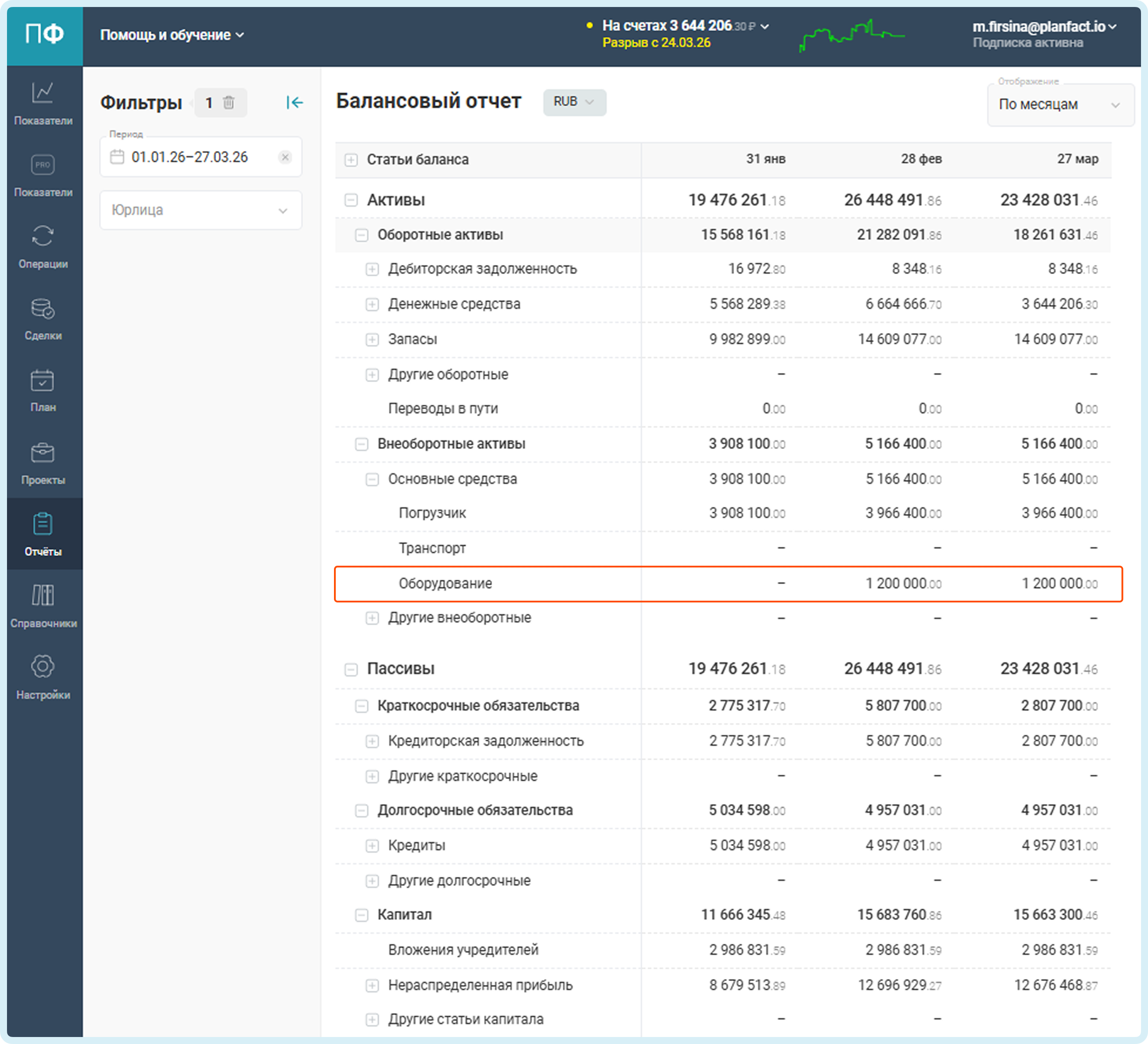Collapse the filters panel with arrow icon
The image size is (1148, 1044).
click(294, 103)
